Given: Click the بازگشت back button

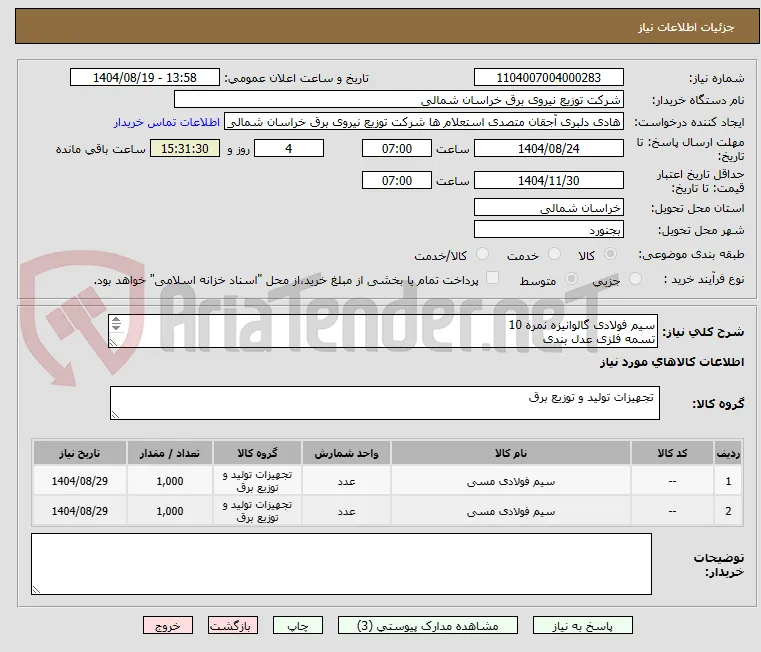Looking at the screenshot, I should (x=232, y=625).
